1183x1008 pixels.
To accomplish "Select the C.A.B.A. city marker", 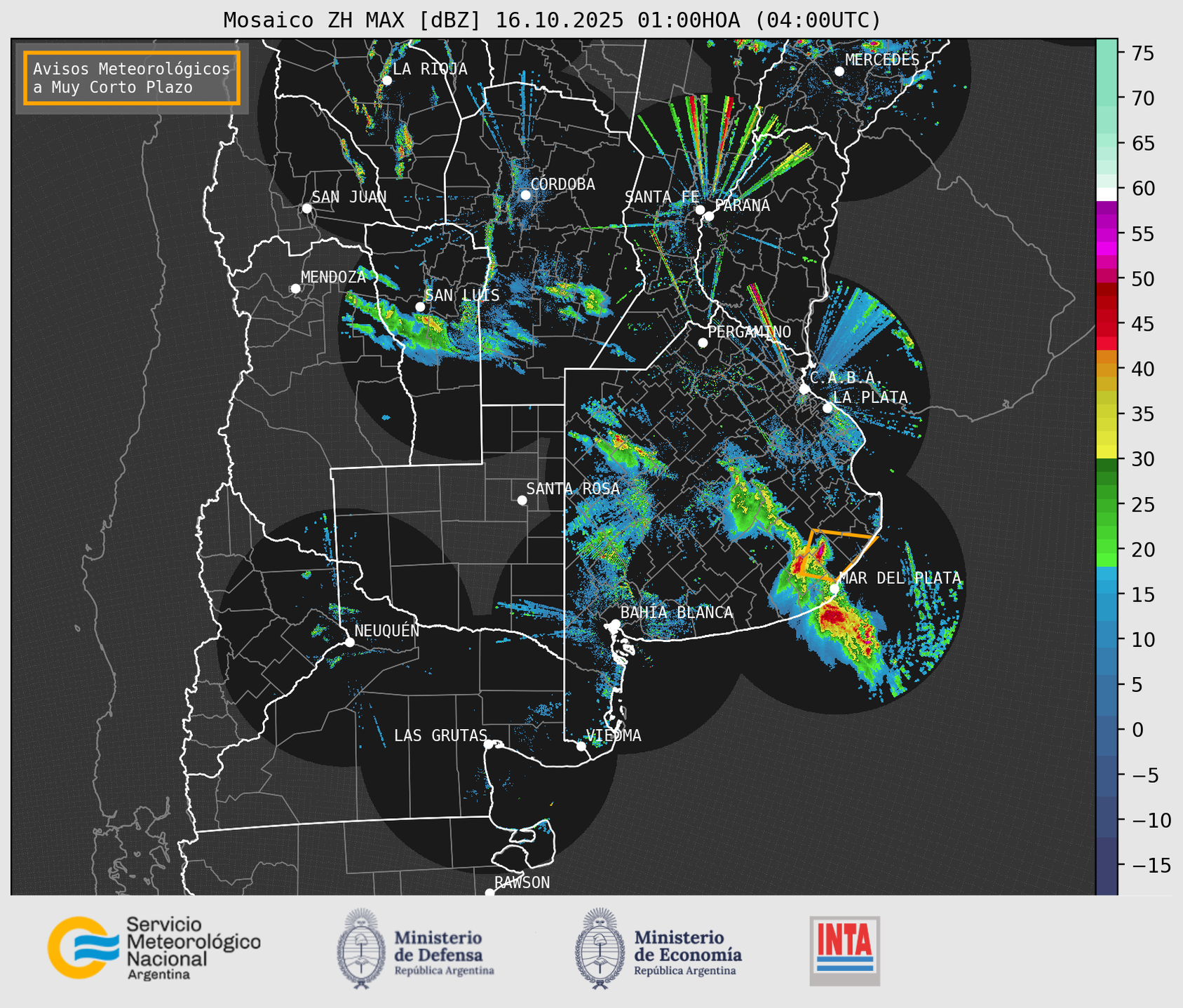I will pyautogui.click(x=804, y=389).
